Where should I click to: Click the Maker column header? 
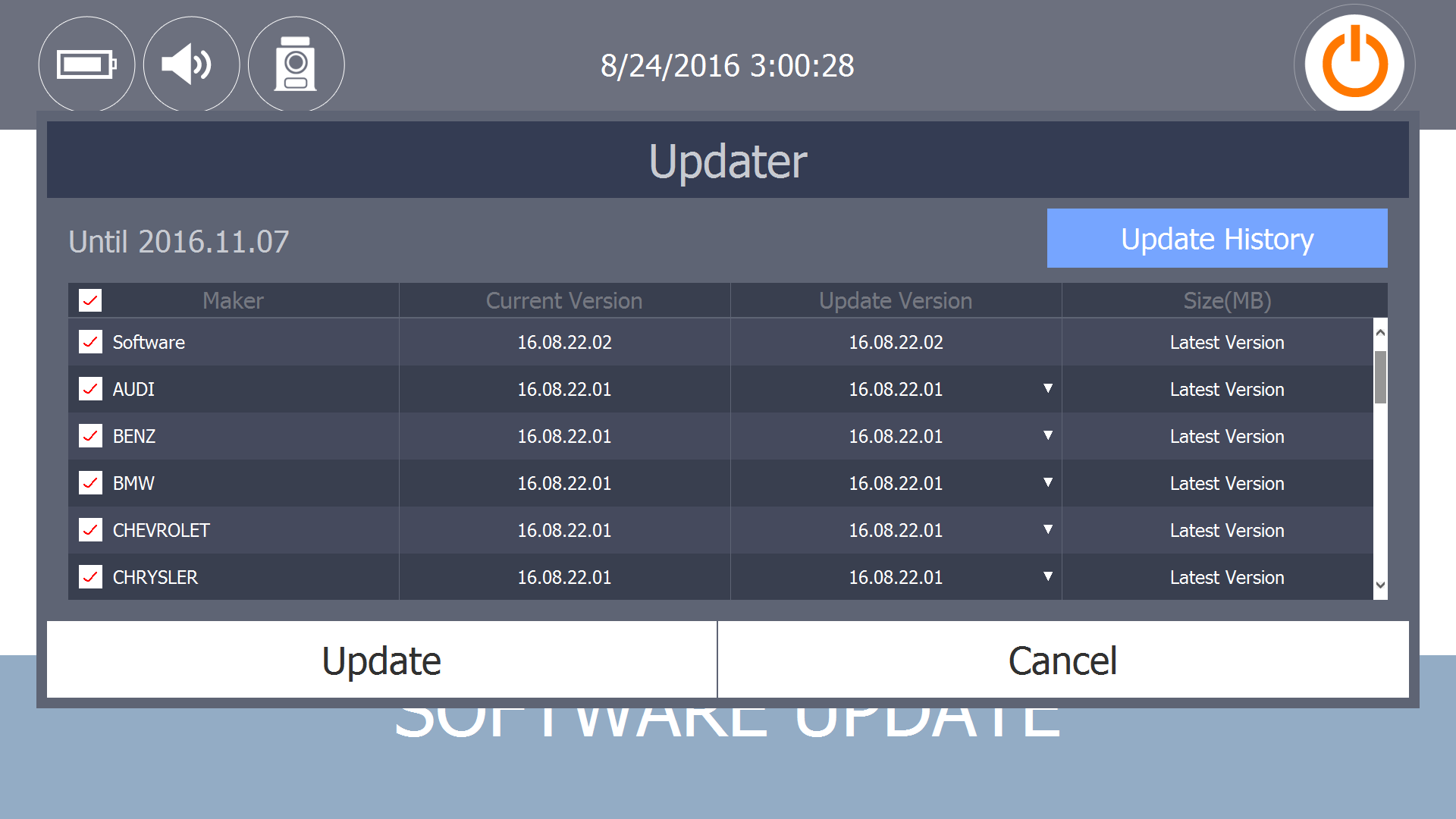234,301
